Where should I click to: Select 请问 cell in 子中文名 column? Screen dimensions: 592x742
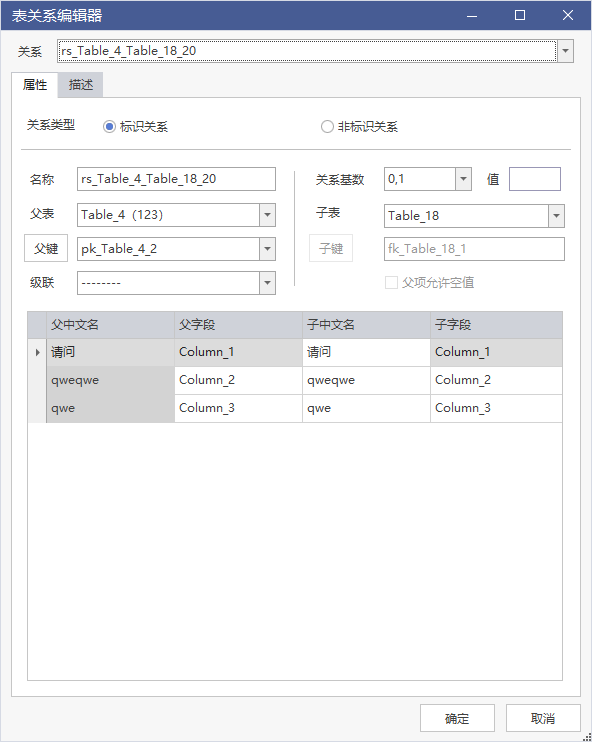366,353
